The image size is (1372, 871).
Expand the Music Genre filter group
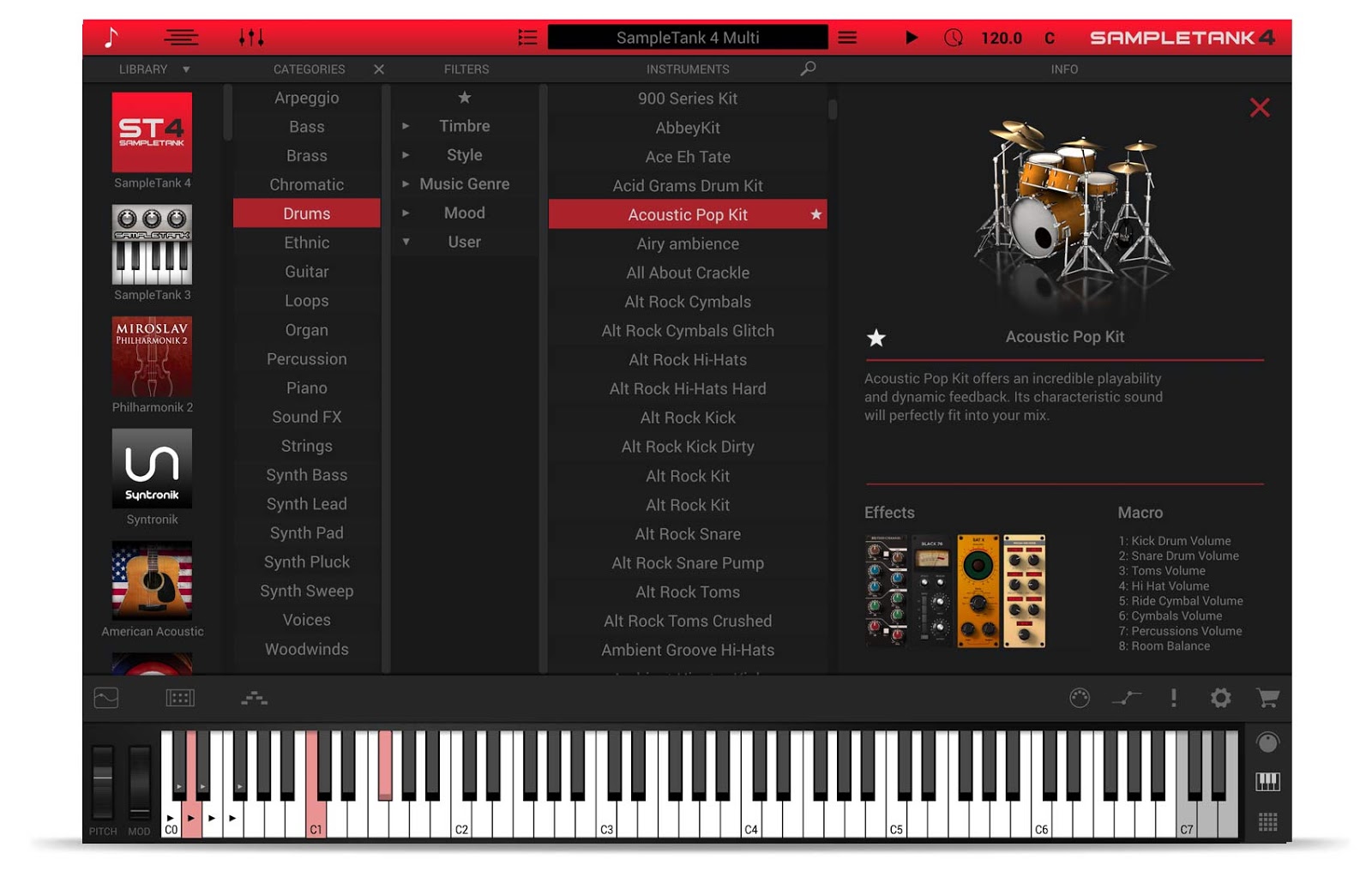pos(406,183)
